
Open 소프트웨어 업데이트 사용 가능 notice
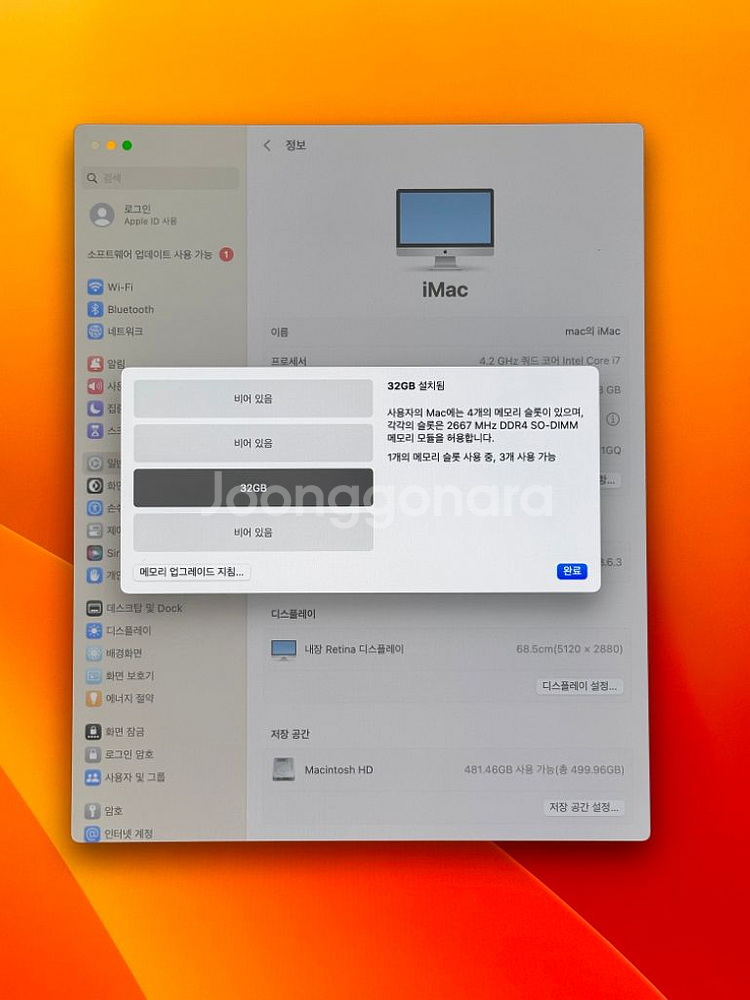coord(161,254)
